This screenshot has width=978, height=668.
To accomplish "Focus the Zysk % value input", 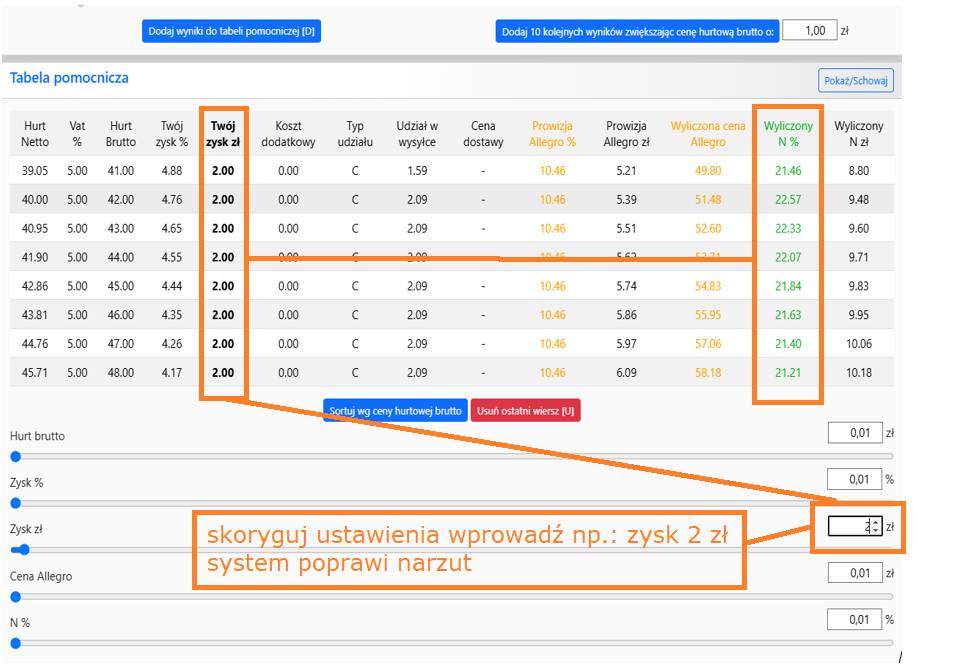I will (854, 480).
